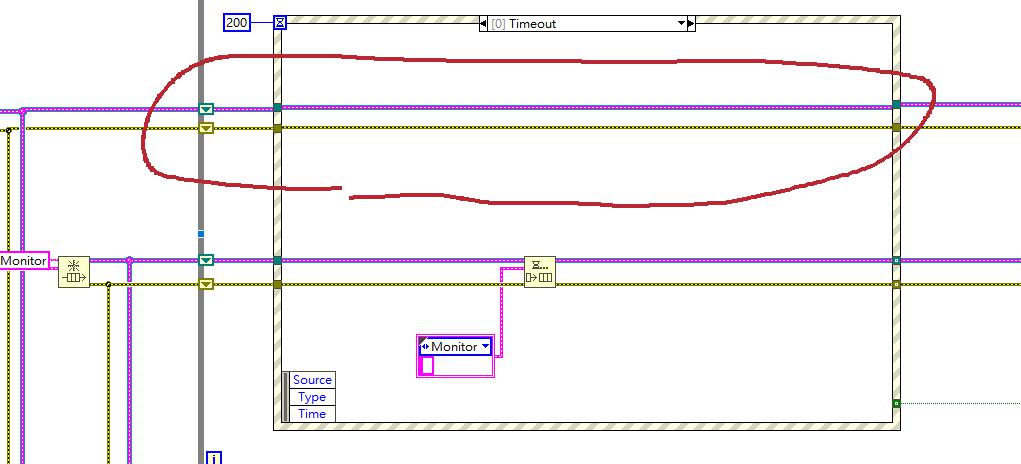Select pink string element inside cluster constant
Image resolution: width=1021 pixels, height=464 pixels.
point(427,366)
